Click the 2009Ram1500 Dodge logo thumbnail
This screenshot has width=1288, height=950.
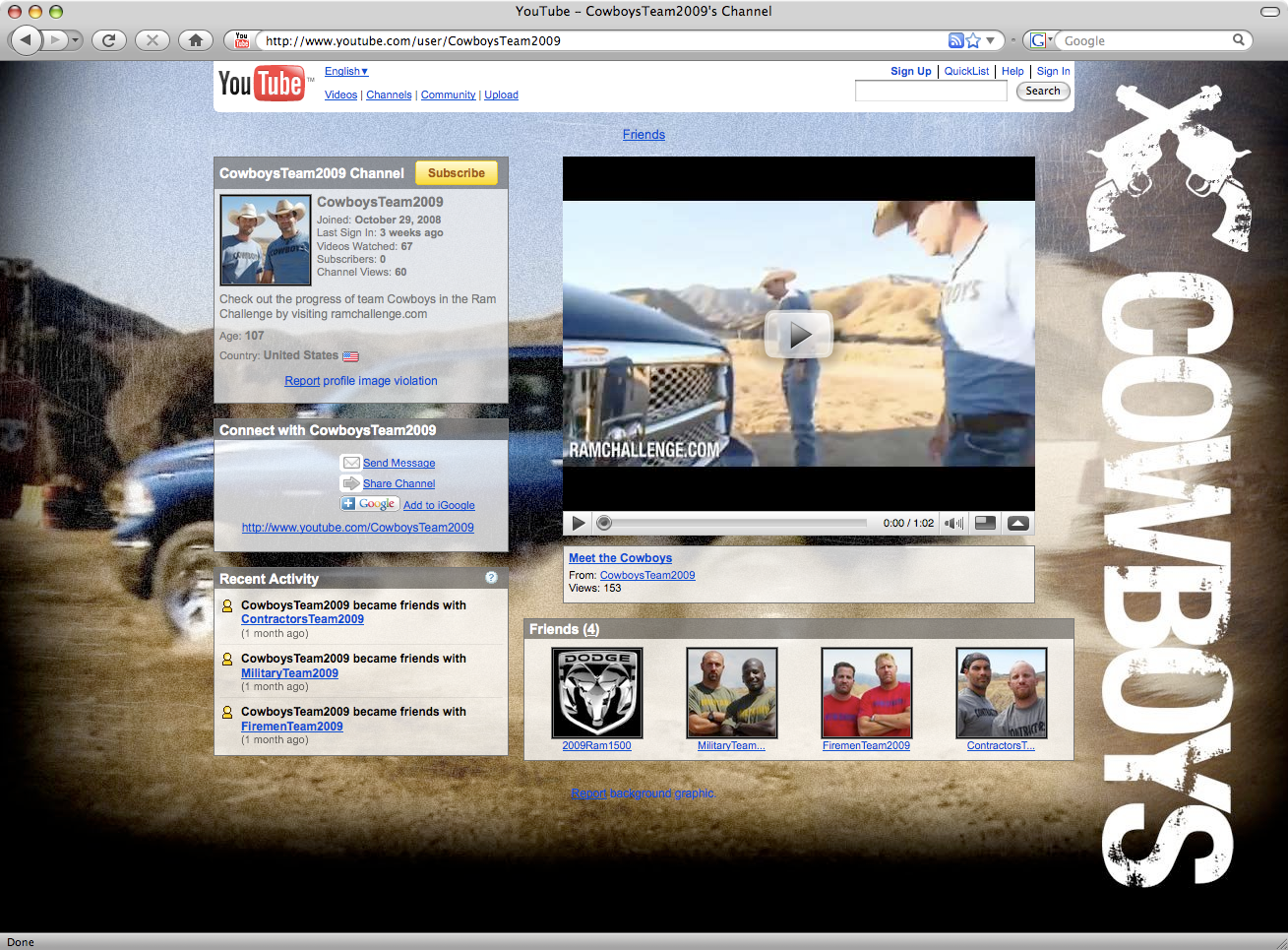[x=597, y=693]
